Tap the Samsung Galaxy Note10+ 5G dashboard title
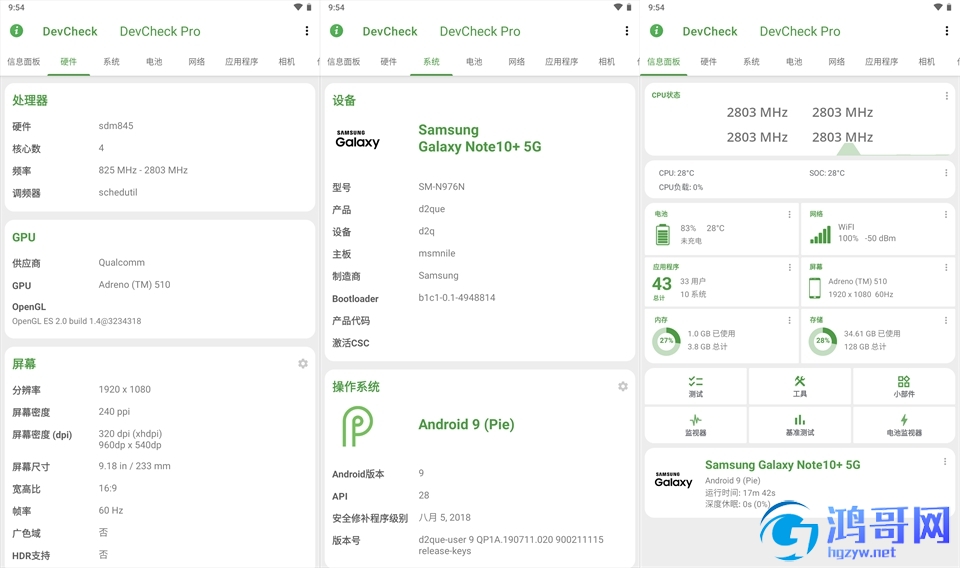Viewport: 960px width, 568px height. (782, 465)
